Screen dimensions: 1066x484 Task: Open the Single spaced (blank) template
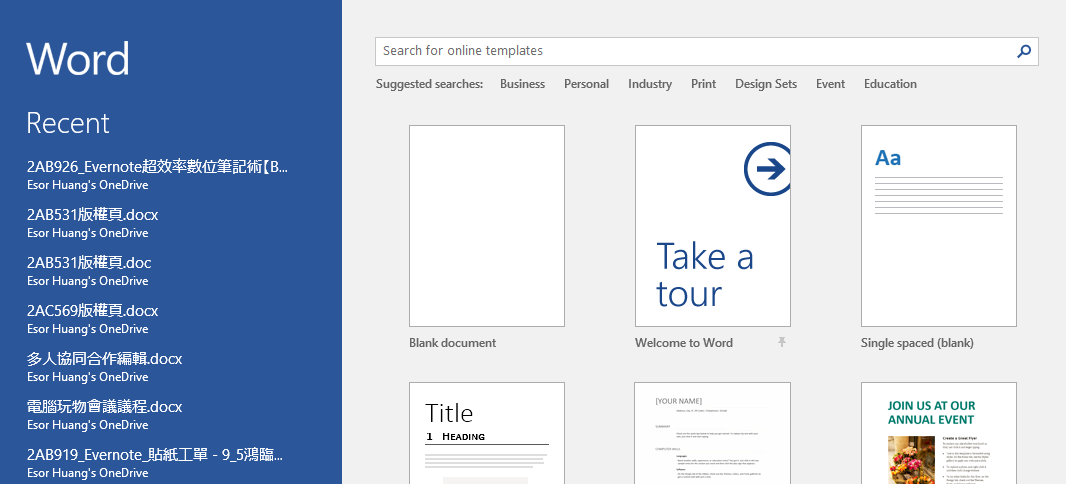939,226
